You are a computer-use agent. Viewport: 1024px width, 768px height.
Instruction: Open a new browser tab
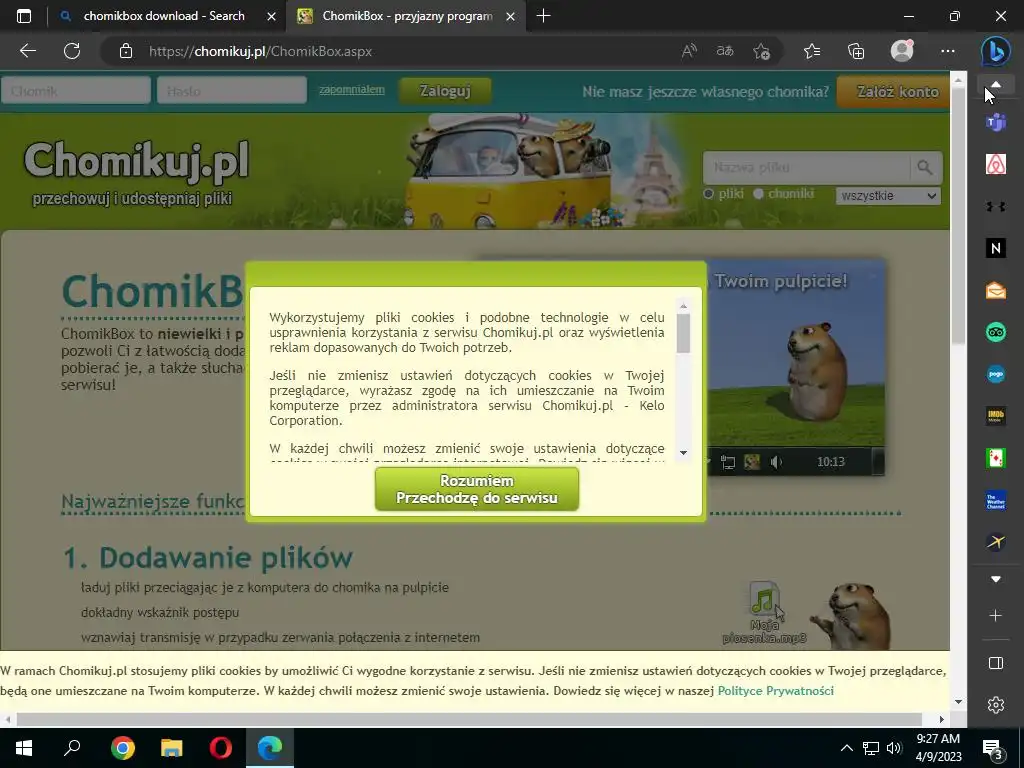point(543,16)
